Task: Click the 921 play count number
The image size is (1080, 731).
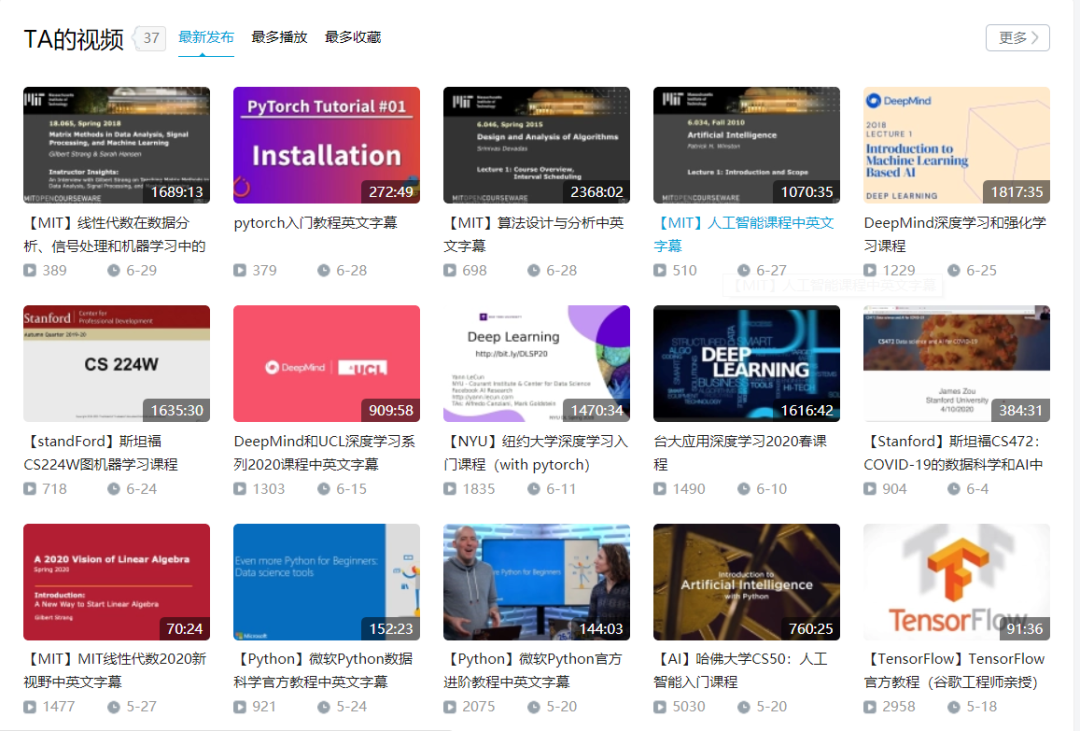Action: click(x=264, y=706)
